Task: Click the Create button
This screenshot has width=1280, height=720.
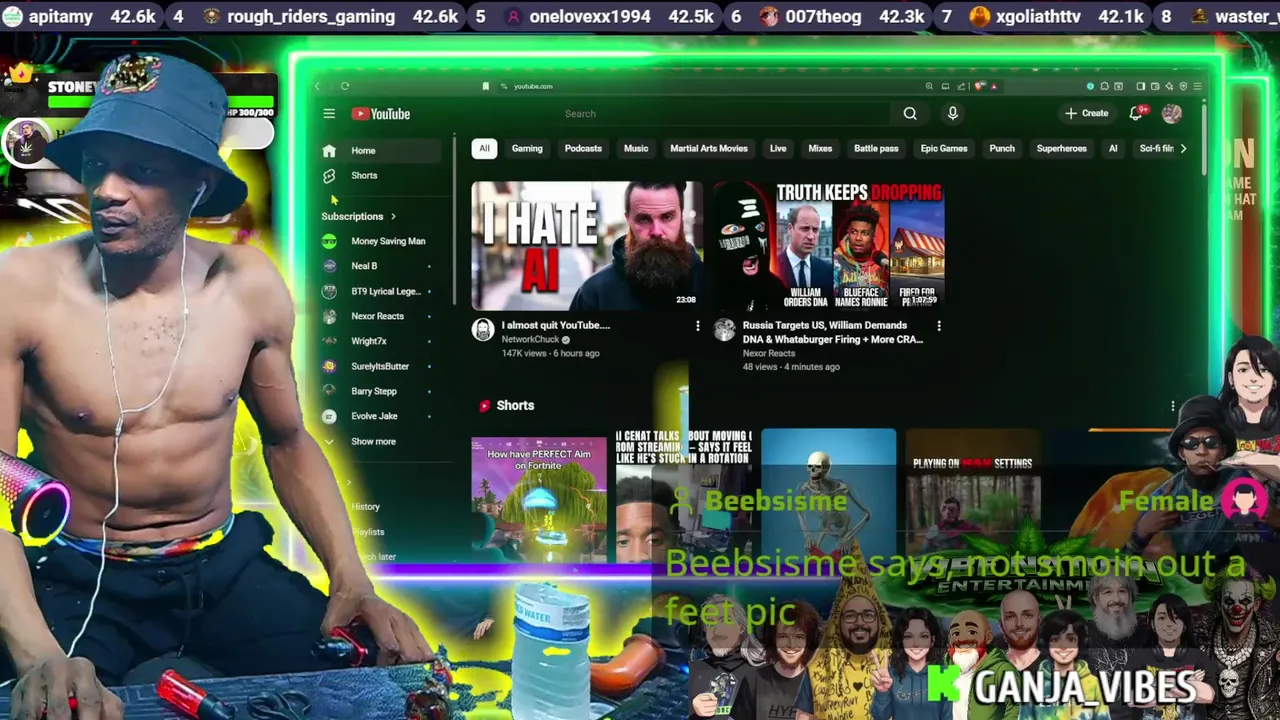Action: (x=1087, y=114)
